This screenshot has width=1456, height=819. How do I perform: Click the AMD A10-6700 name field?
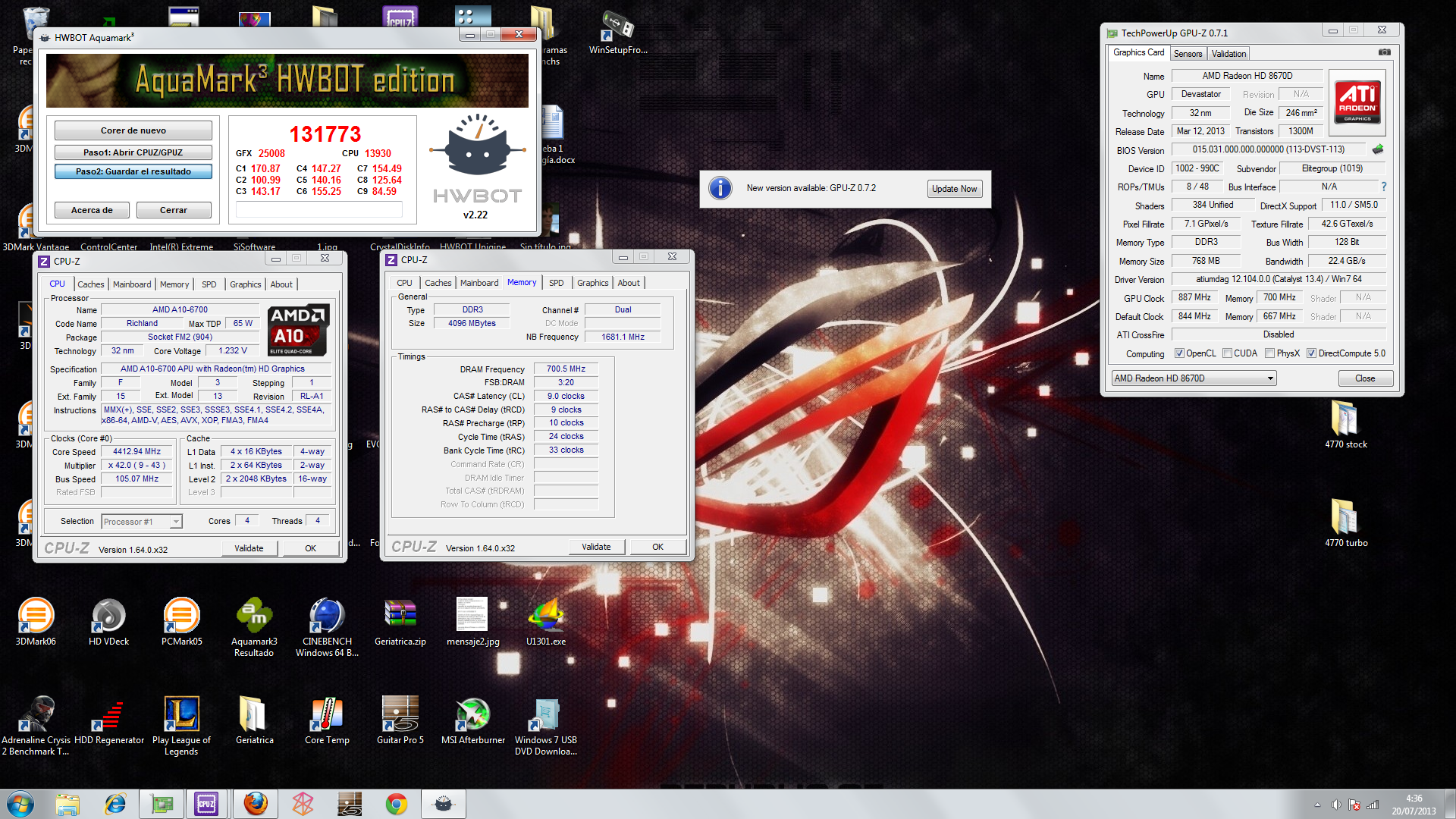pos(180,309)
